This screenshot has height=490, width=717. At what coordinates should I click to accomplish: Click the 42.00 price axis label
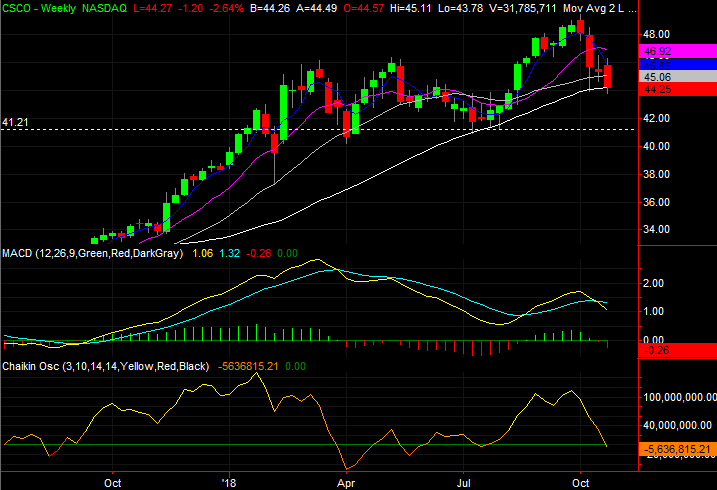[656, 118]
